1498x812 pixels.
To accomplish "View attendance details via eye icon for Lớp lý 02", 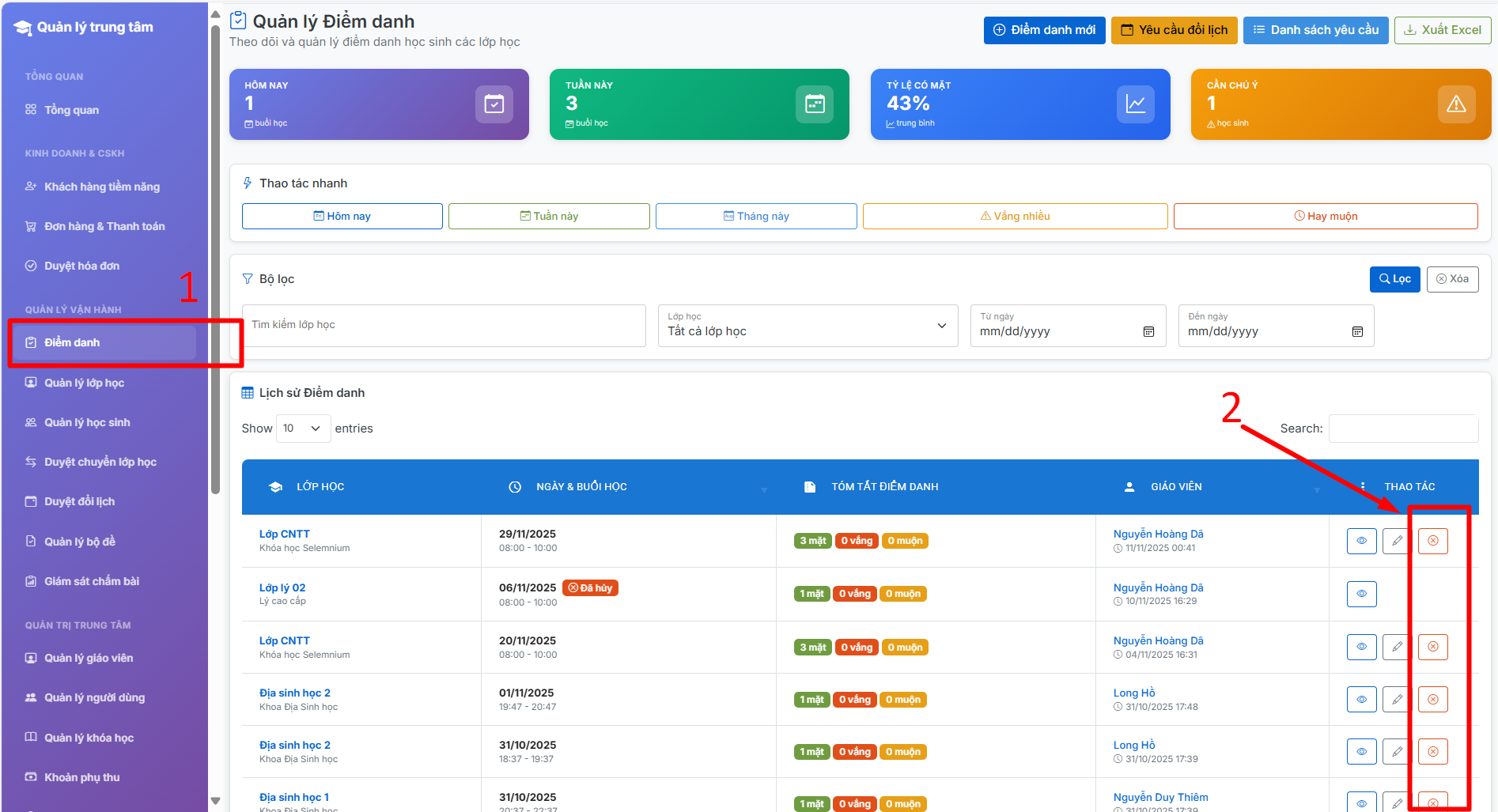I will [x=1361, y=594].
